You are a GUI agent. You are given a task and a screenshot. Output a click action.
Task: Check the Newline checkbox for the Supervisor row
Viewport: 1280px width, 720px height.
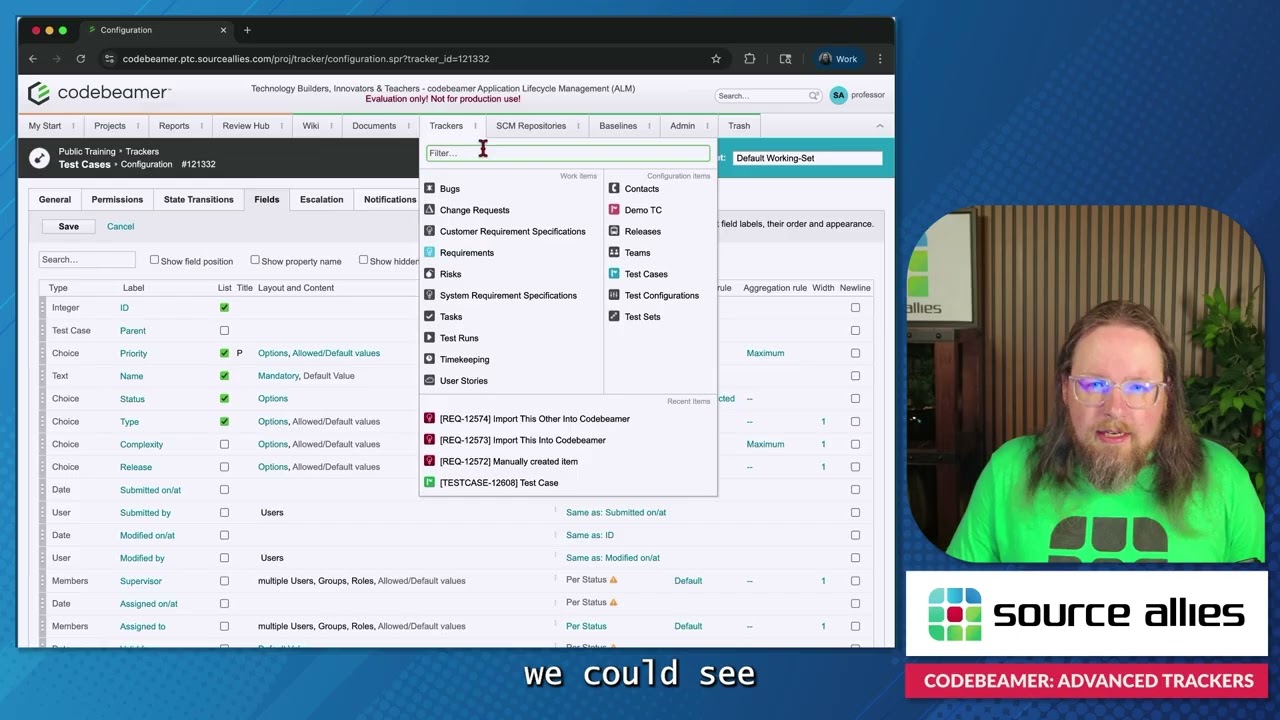coord(855,581)
